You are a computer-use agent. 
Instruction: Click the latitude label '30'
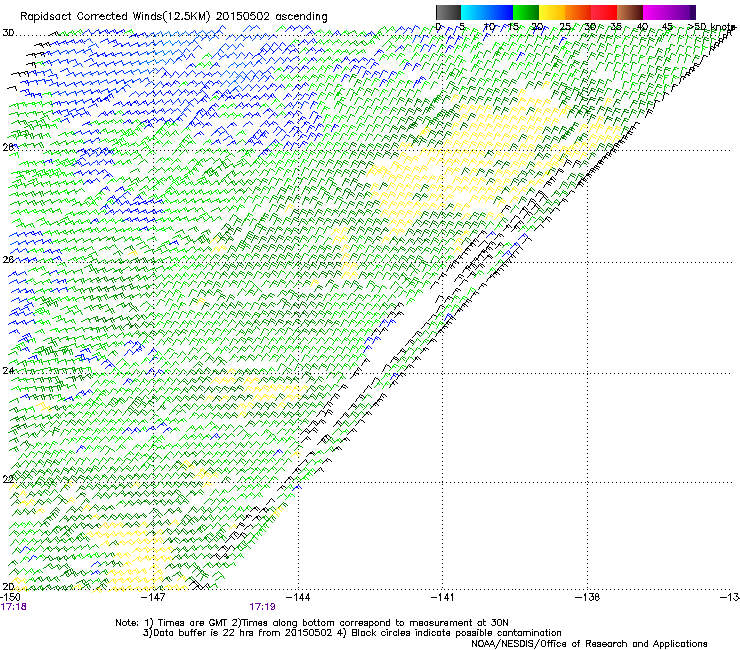tap(8, 33)
